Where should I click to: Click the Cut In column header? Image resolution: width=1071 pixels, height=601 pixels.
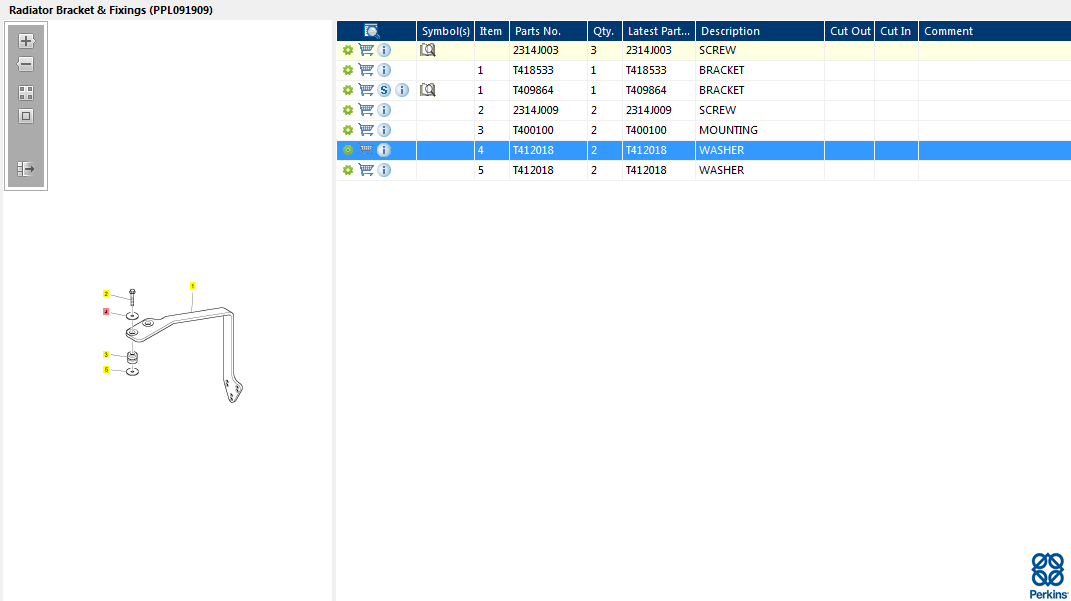[x=896, y=31]
